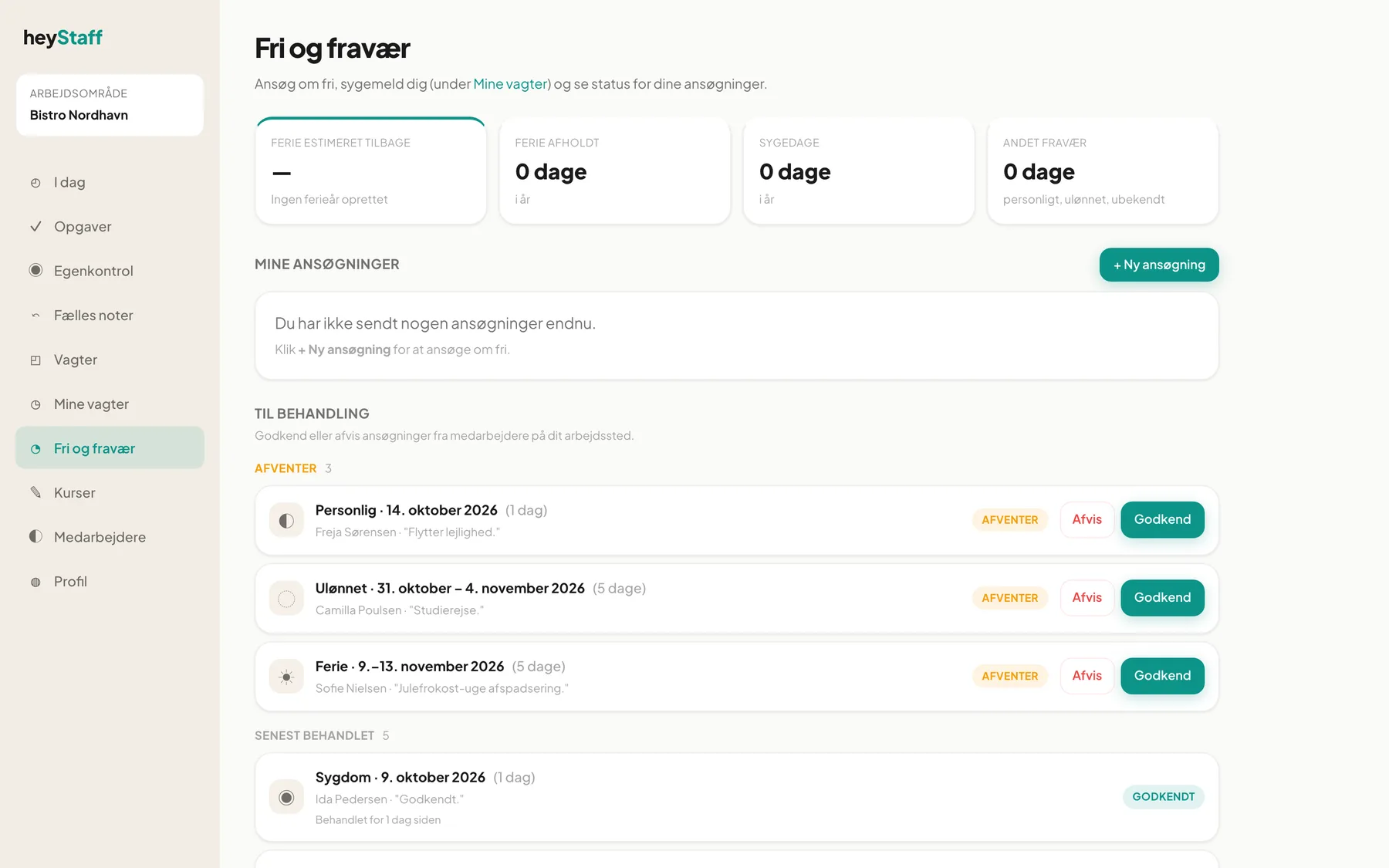Screen dimensions: 1389x868
Task: Open the Kurser page
Action: tap(110, 493)
